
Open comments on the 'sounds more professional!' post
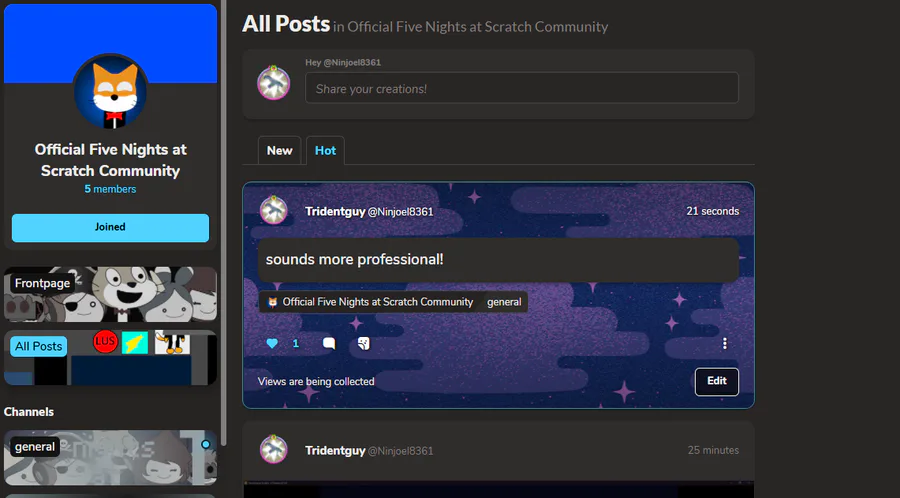tap(329, 343)
